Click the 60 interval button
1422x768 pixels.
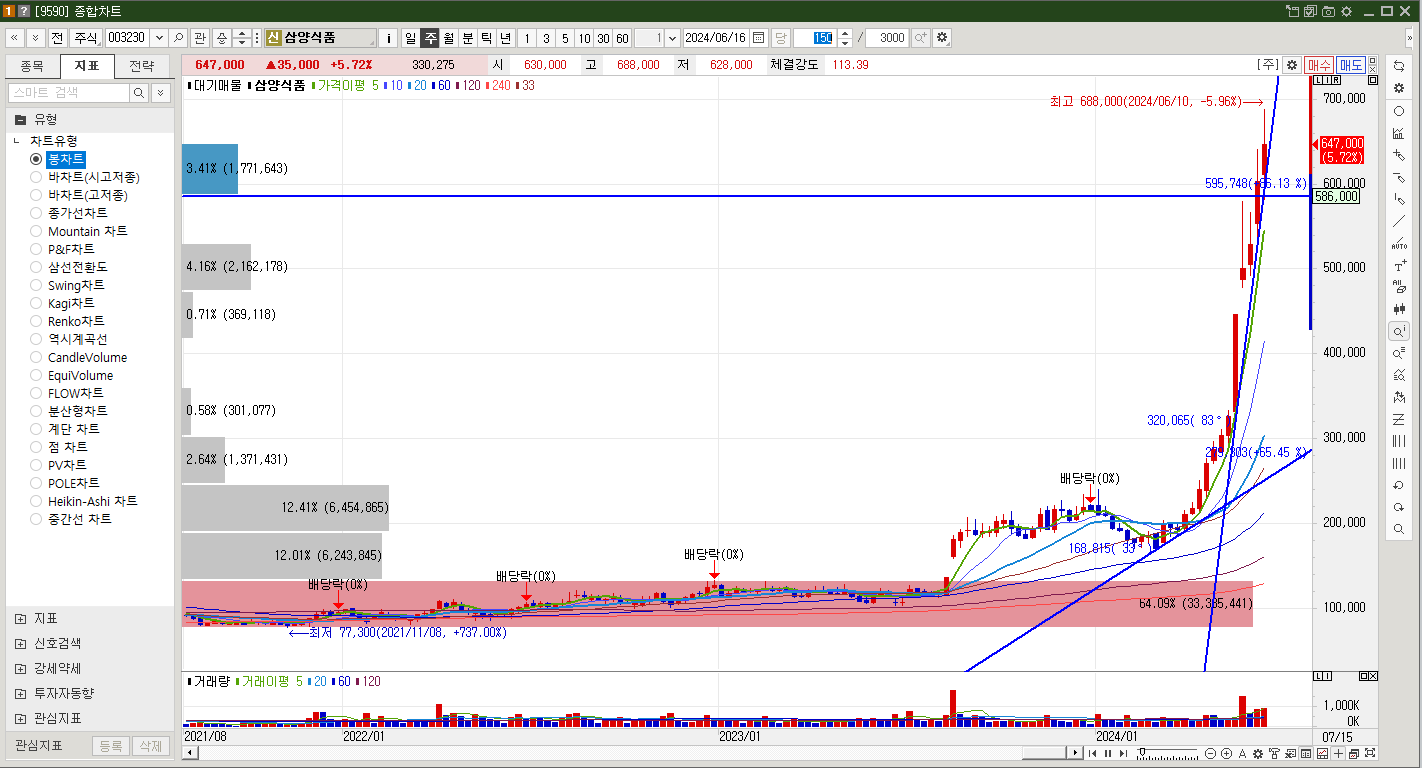622,38
